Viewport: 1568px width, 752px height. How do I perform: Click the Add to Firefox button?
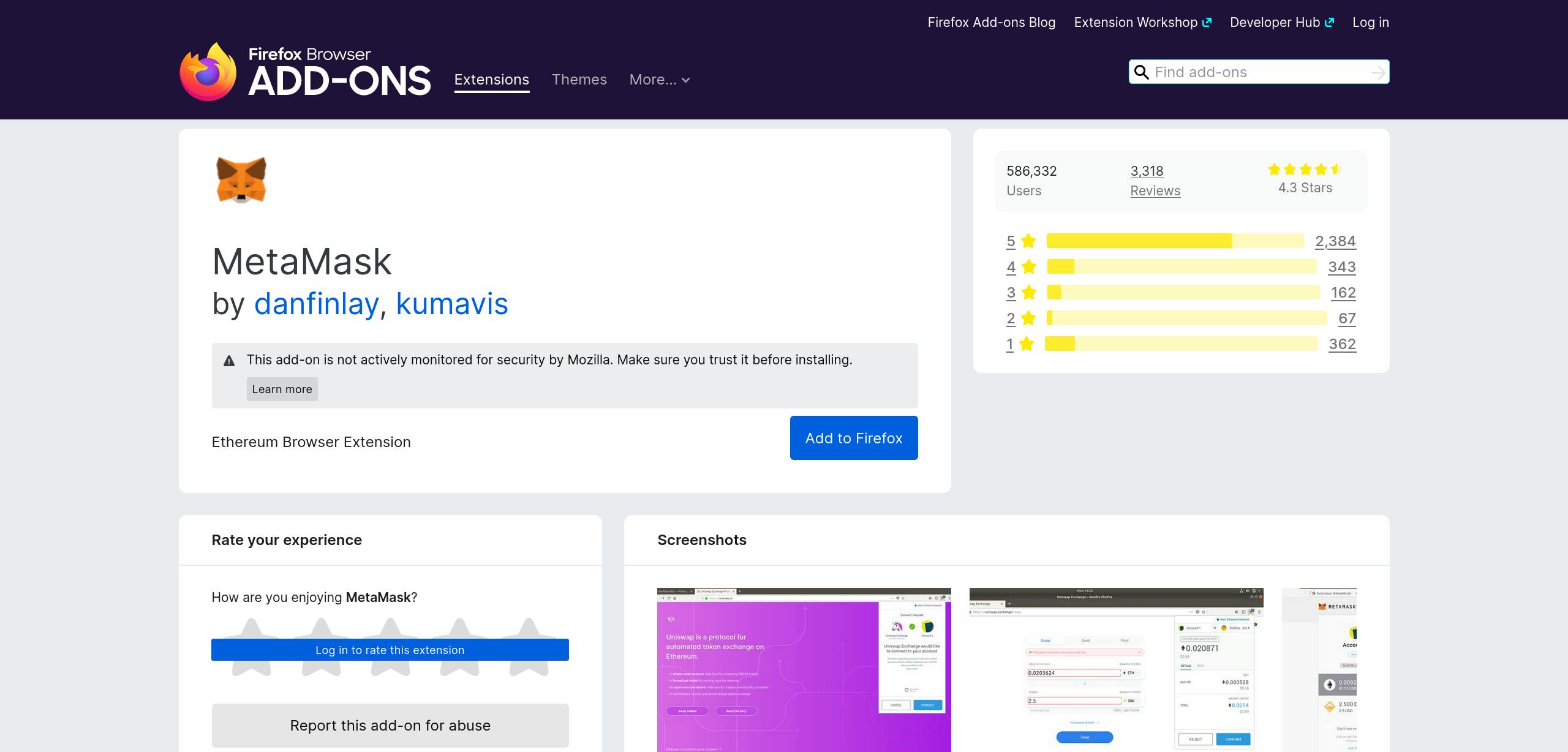(854, 438)
